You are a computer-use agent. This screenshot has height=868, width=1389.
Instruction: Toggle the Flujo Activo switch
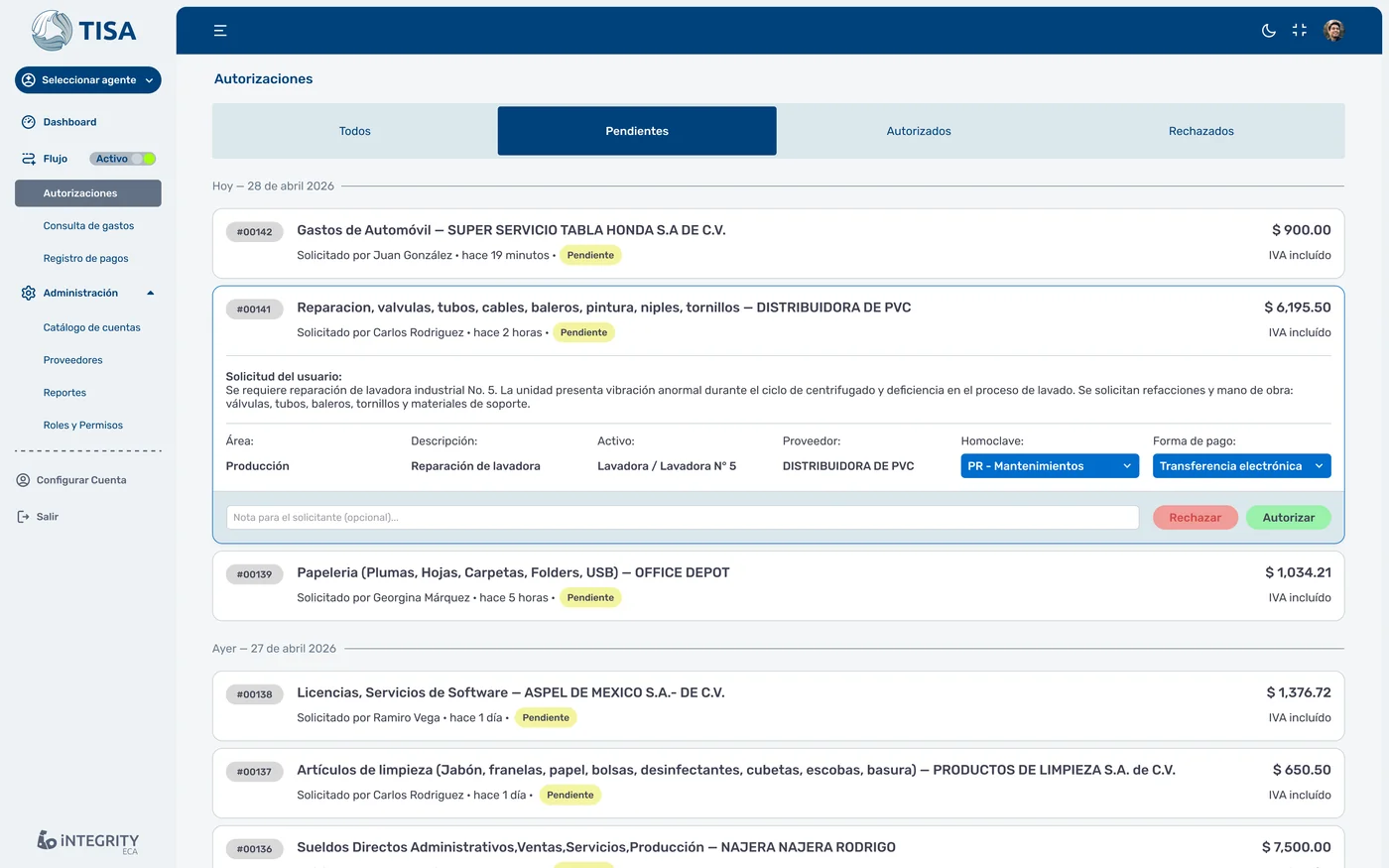point(123,159)
